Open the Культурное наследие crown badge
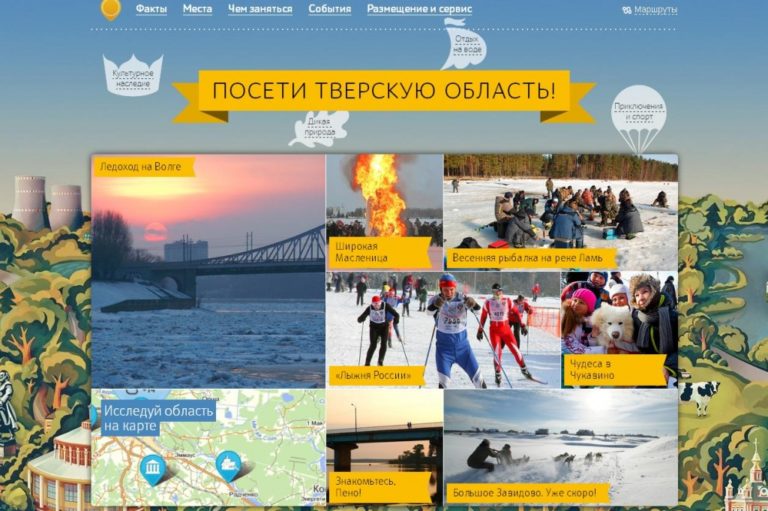This screenshot has height=511, width=768. pyautogui.click(x=132, y=75)
